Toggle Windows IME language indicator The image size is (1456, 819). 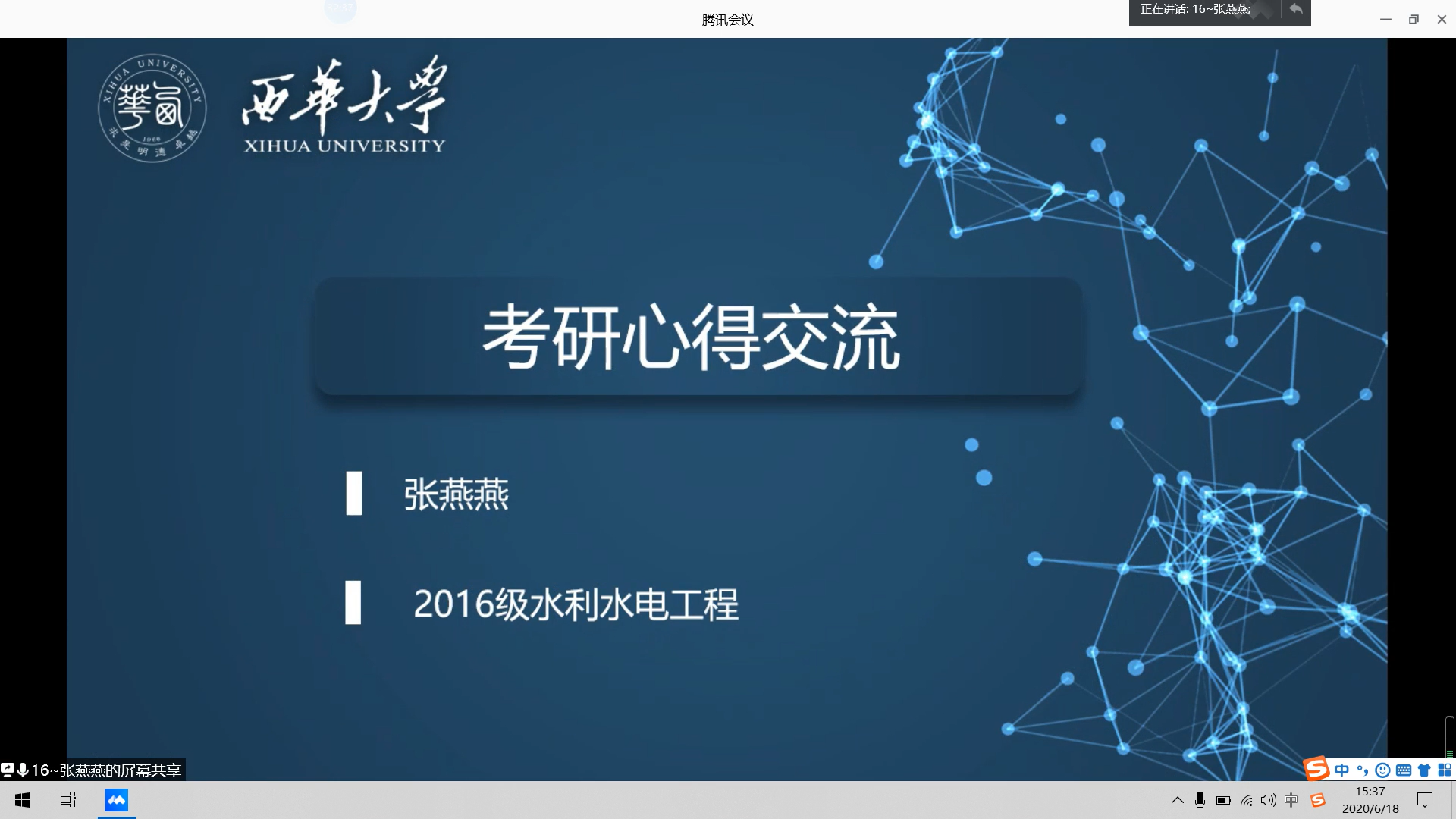pyautogui.click(x=1291, y=800)
